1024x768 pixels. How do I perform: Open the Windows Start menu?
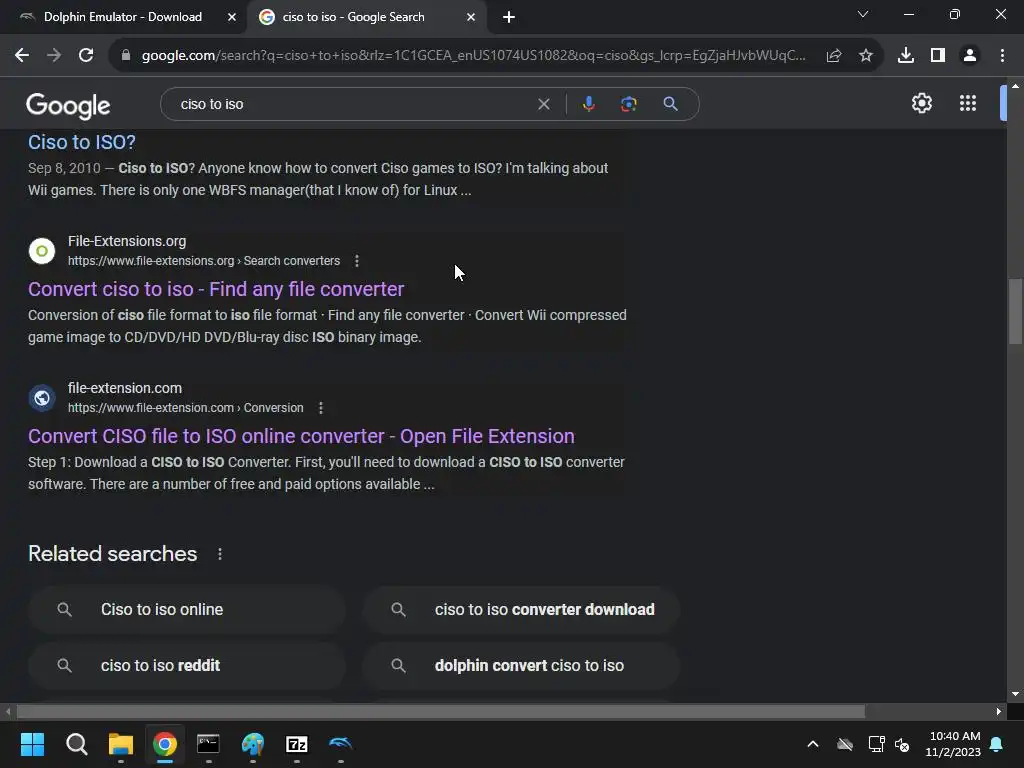pos(32,744)
